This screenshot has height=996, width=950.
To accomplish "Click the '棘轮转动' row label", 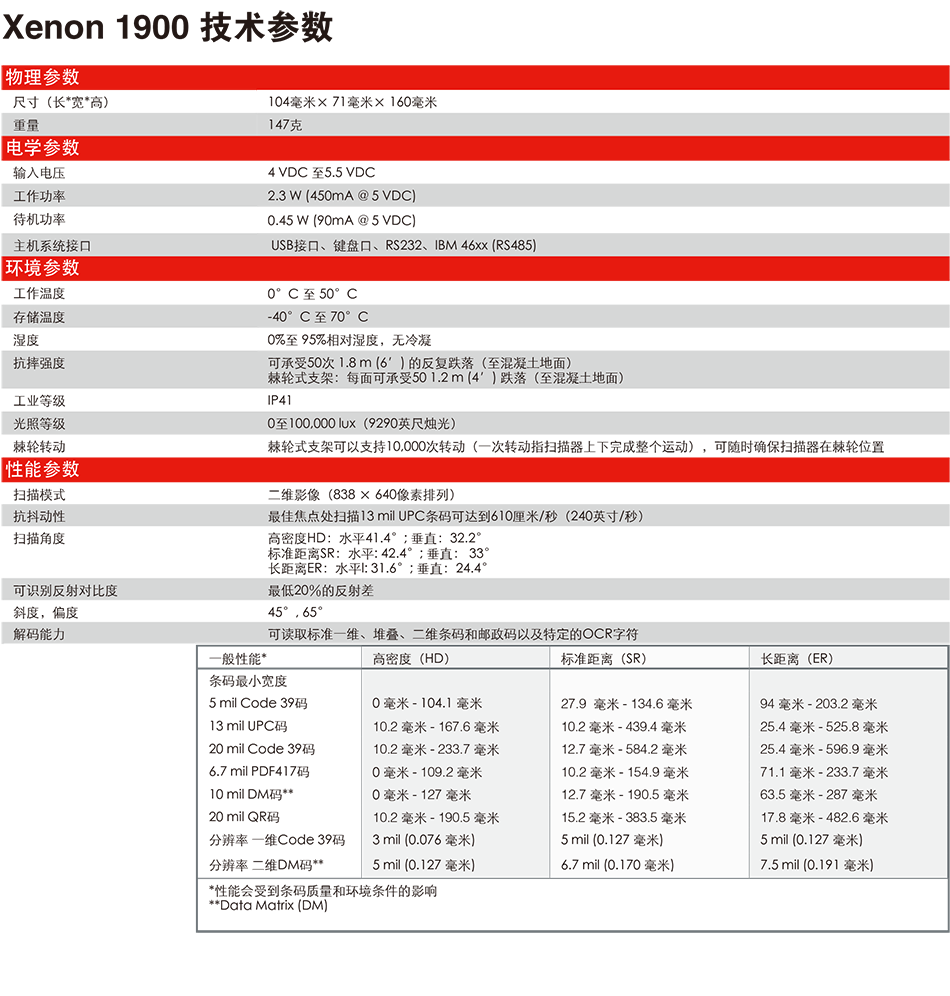I will (39, 447).
